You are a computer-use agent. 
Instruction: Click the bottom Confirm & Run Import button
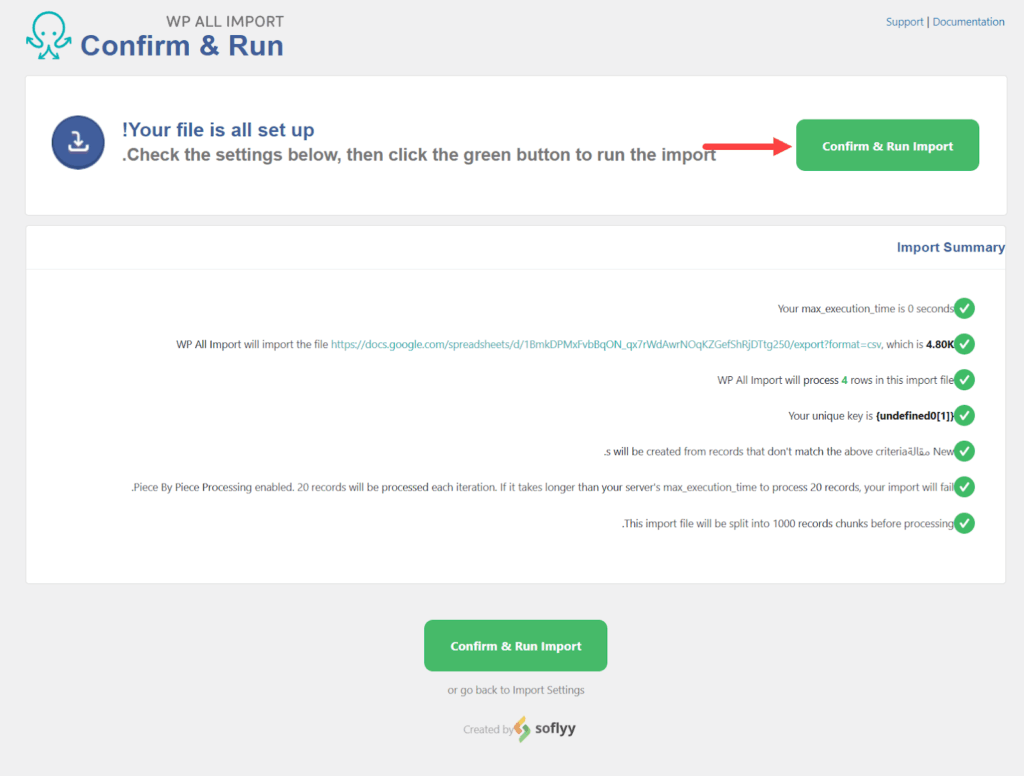click(515, 645)
